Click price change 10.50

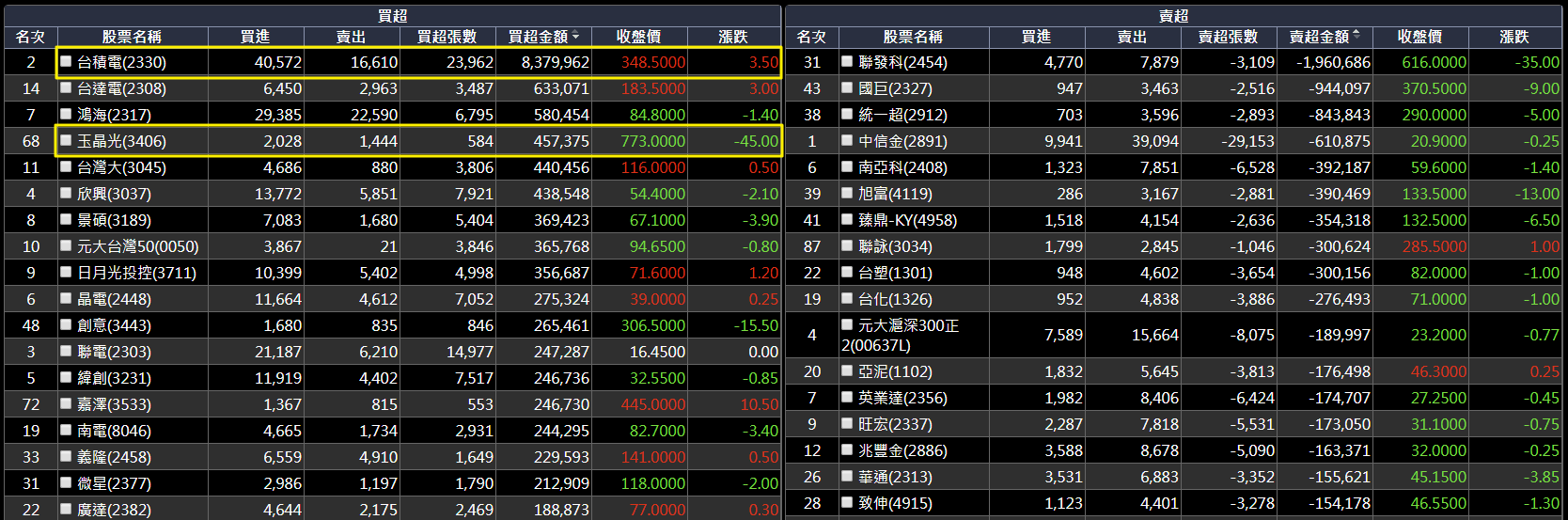click(x=760, y=404)
